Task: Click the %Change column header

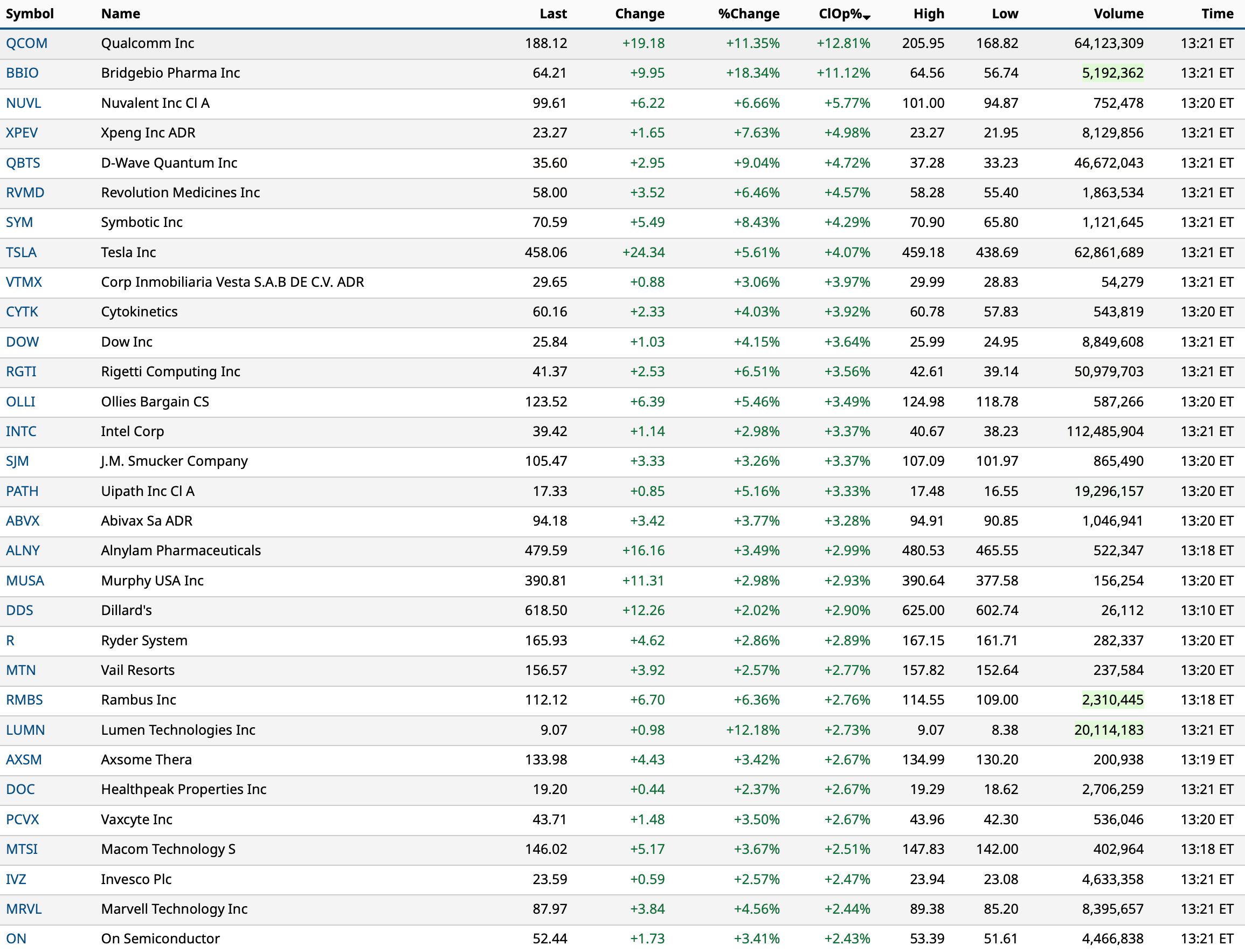Action: [748, 13]
